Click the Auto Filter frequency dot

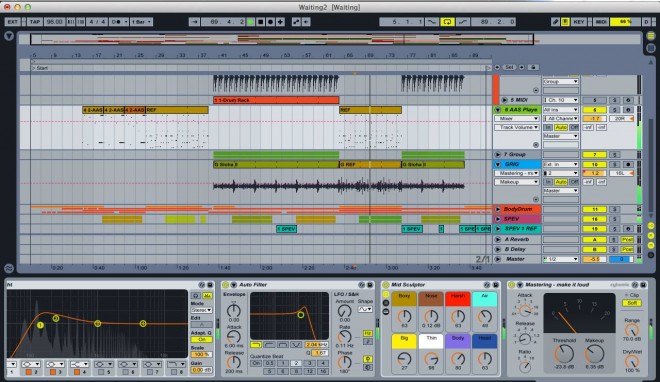coord(301,314)
